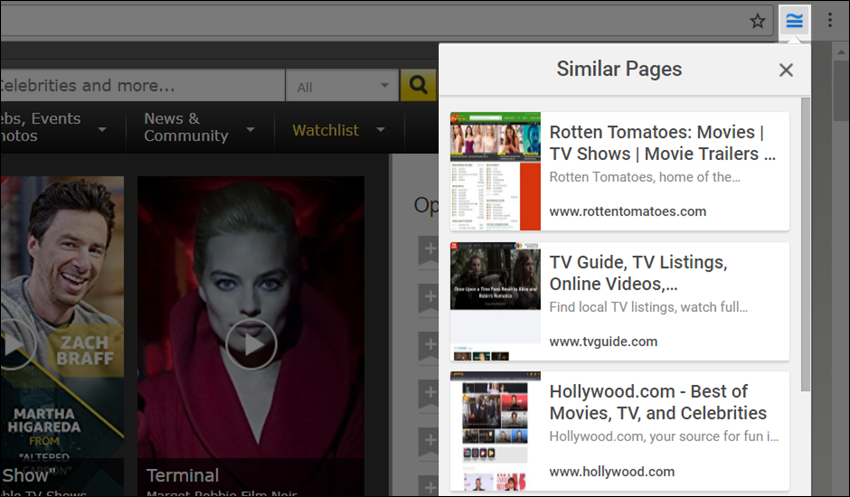Image resolution: width=850 pixels, height=497 pixels.
Task: Open the TV Guide, TV Listings result
Action: (x=638, y=273)
